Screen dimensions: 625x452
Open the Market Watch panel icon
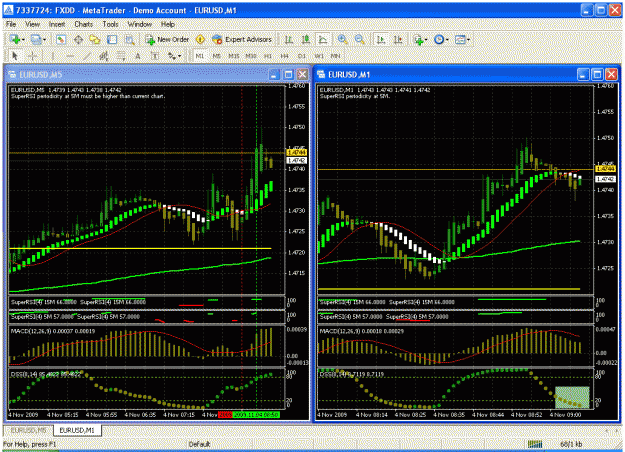point(61,39)
